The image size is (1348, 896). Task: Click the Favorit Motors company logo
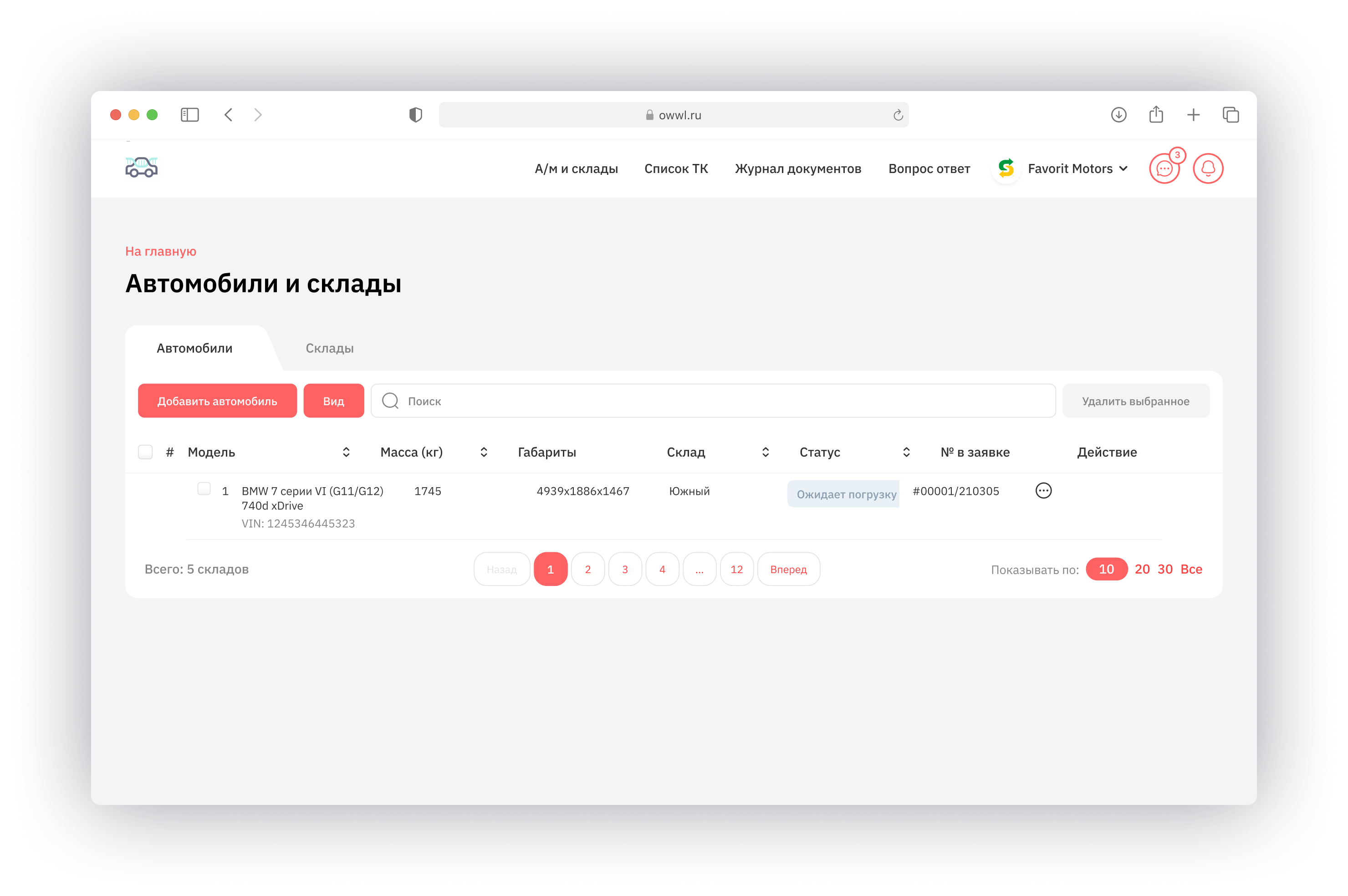click(x=1006, y=168)
